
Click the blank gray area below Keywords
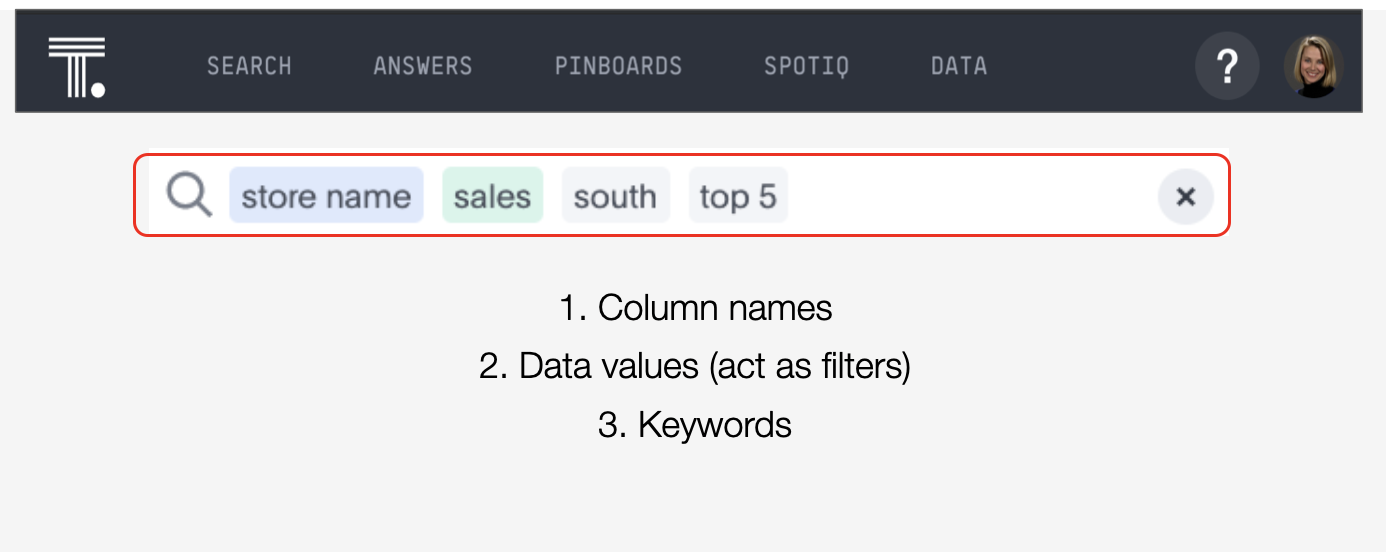695,500
